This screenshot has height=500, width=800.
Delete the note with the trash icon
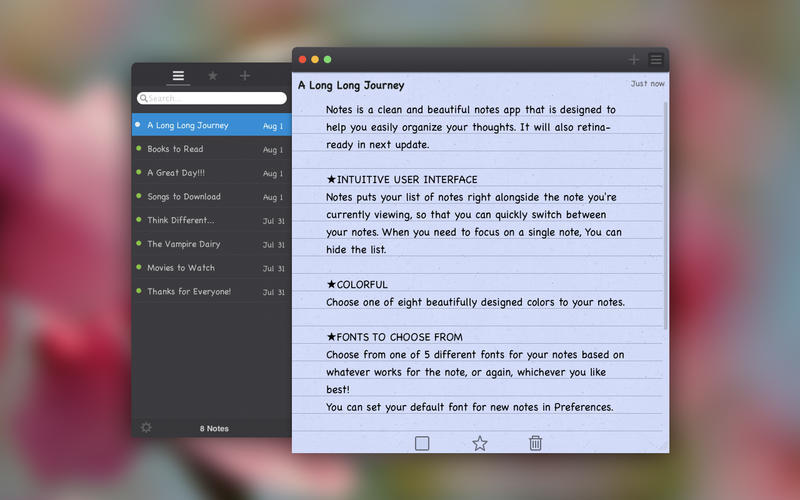[x=536, y=443]
